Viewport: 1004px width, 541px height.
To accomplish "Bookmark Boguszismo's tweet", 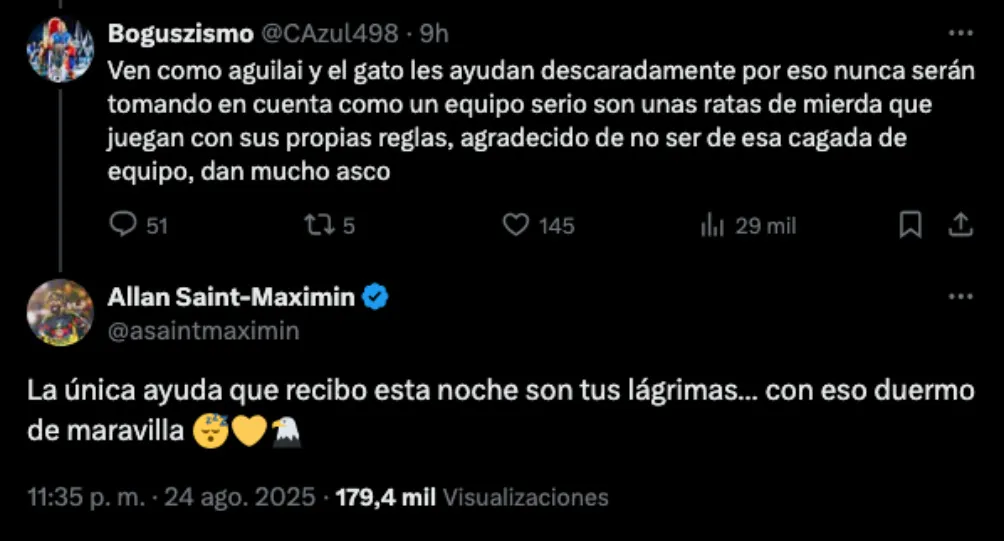I will [x=910, y=226].
